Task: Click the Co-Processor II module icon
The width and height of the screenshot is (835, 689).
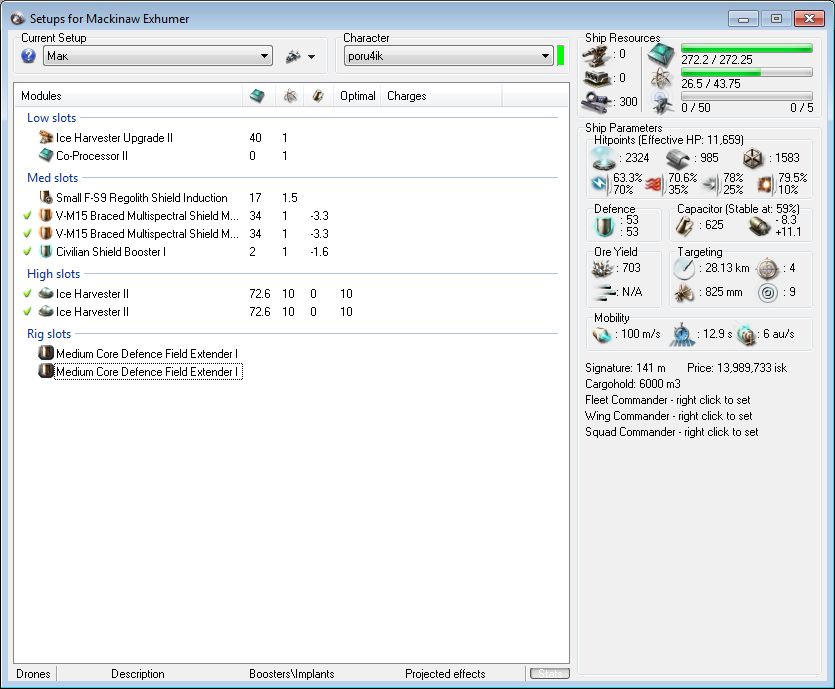Action: 46,155
